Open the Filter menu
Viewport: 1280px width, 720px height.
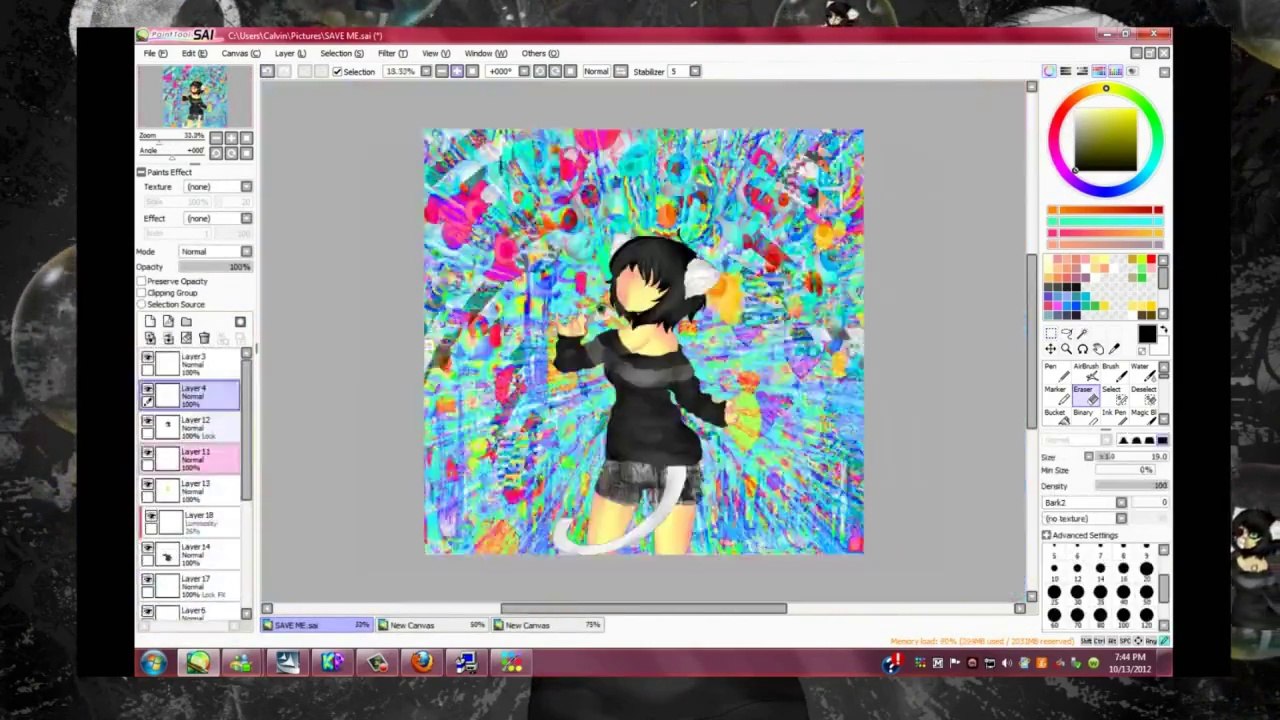click(x=392, y=53)
